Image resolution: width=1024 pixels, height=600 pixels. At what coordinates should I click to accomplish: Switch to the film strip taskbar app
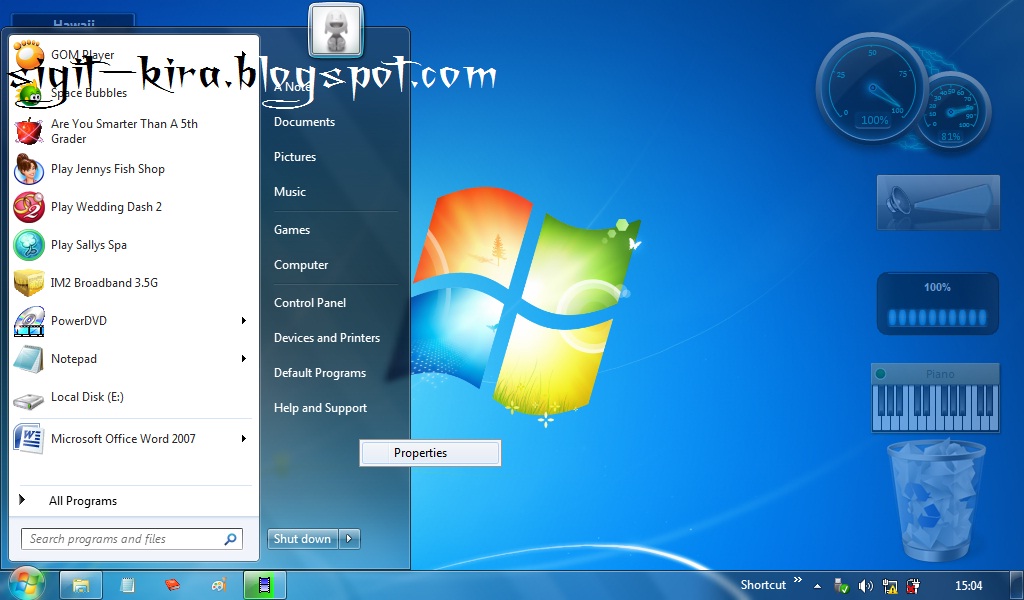[264, 585]
